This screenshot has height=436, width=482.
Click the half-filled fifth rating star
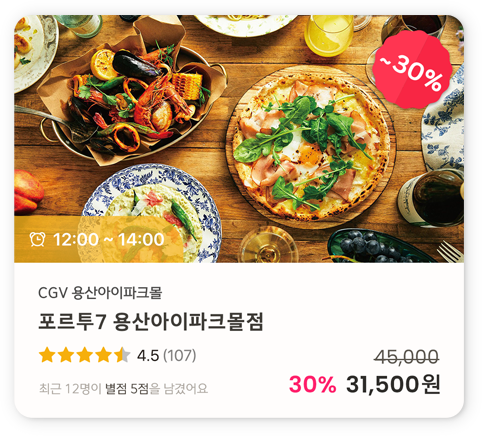pyautogui.click(x=122, y=355)
